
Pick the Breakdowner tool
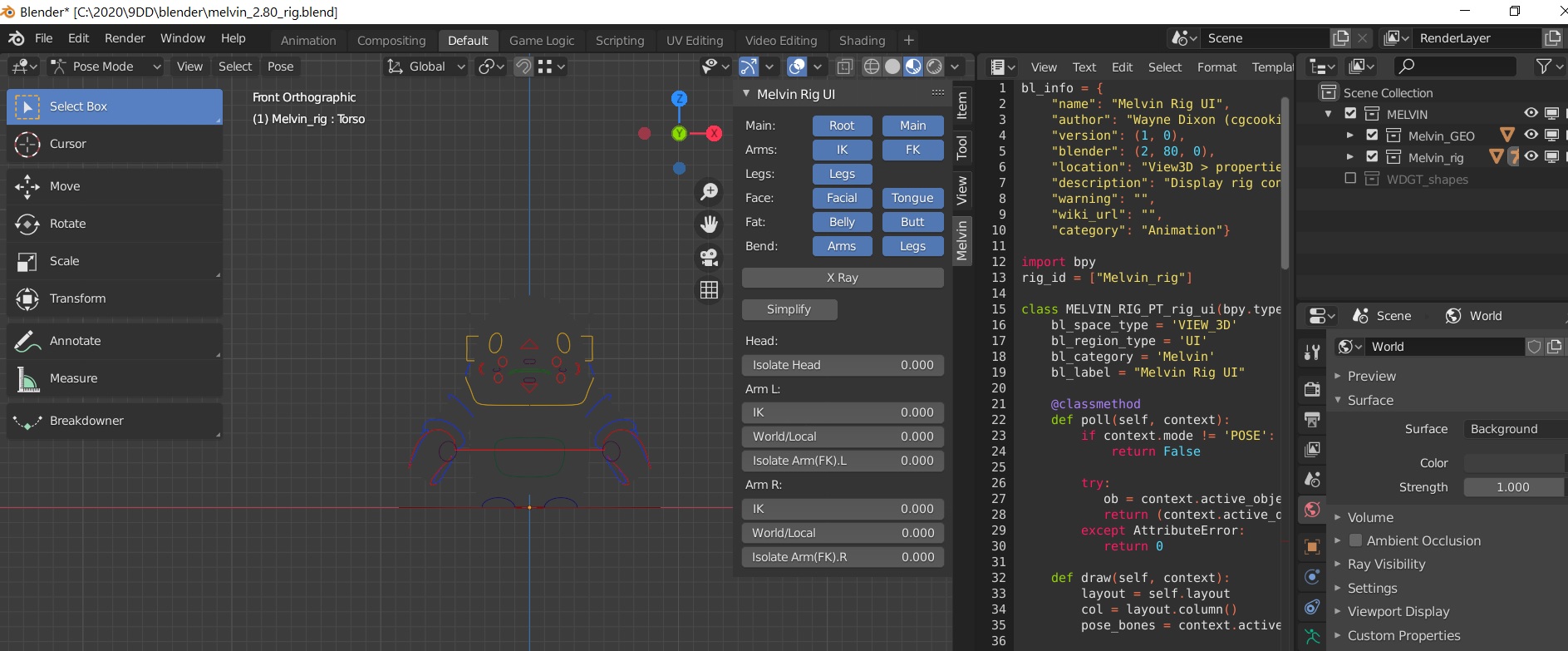point(86,421)
